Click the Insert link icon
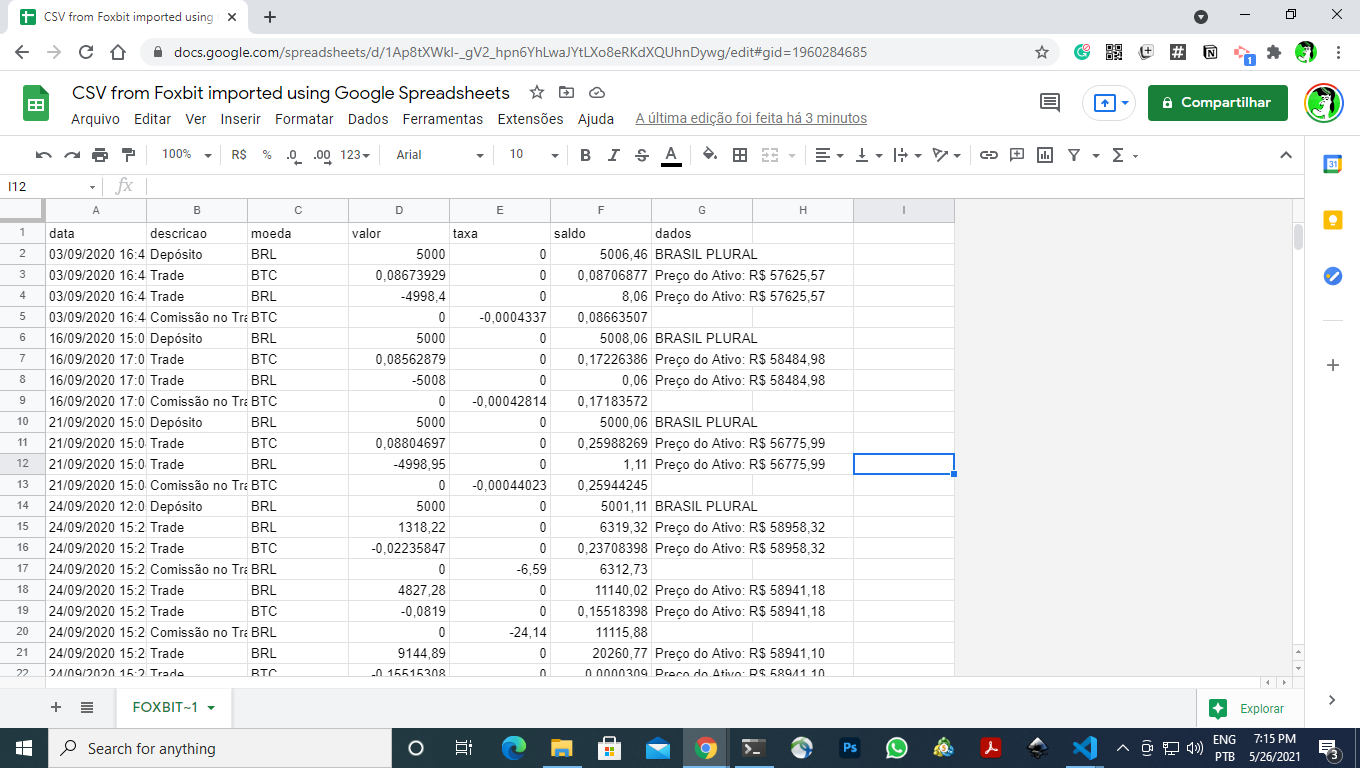1360x768 pixels. (989, 155)
